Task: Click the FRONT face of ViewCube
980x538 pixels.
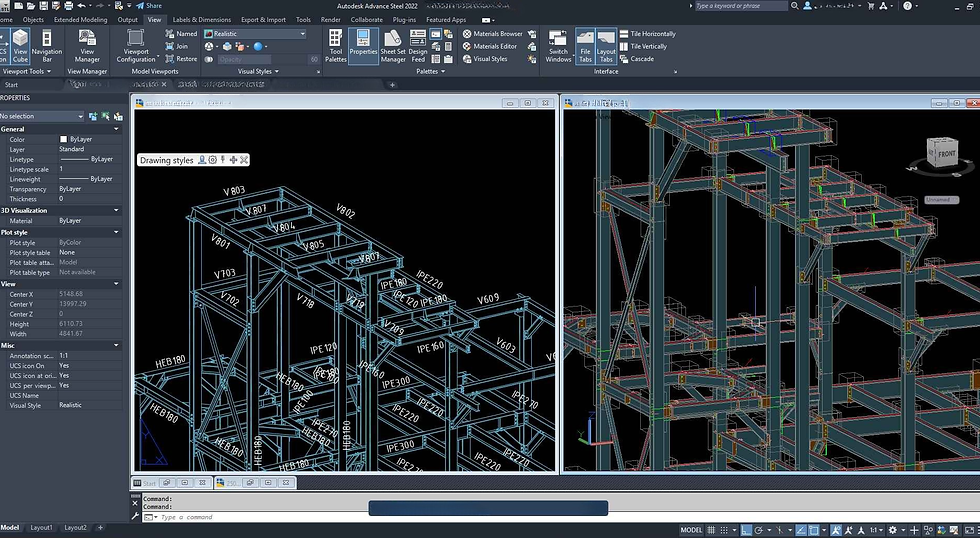Action: click(946, 154)
